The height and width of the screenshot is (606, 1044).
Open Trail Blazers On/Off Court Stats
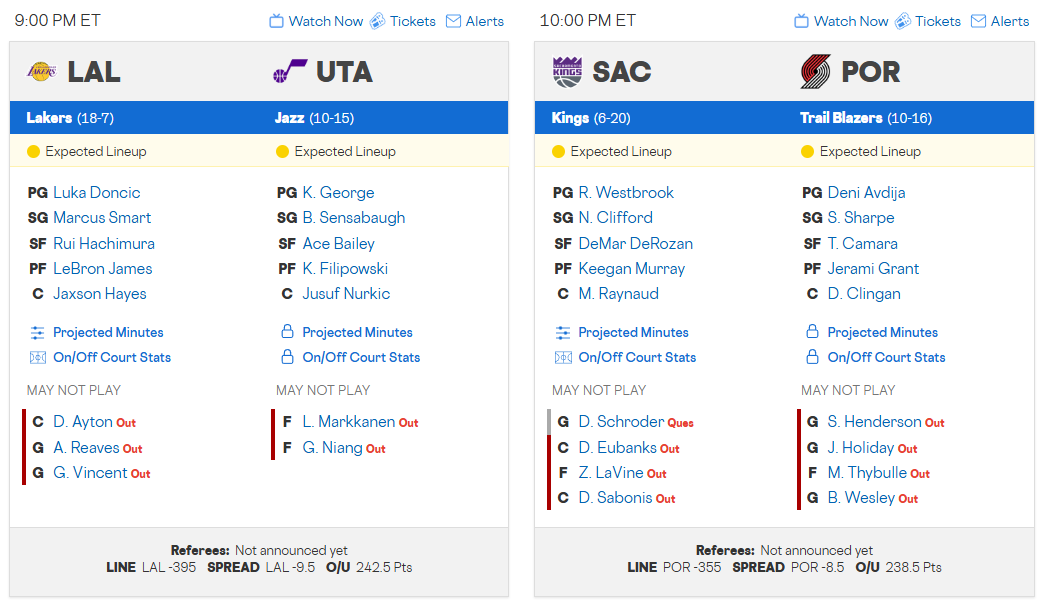[x=886, y=357]
